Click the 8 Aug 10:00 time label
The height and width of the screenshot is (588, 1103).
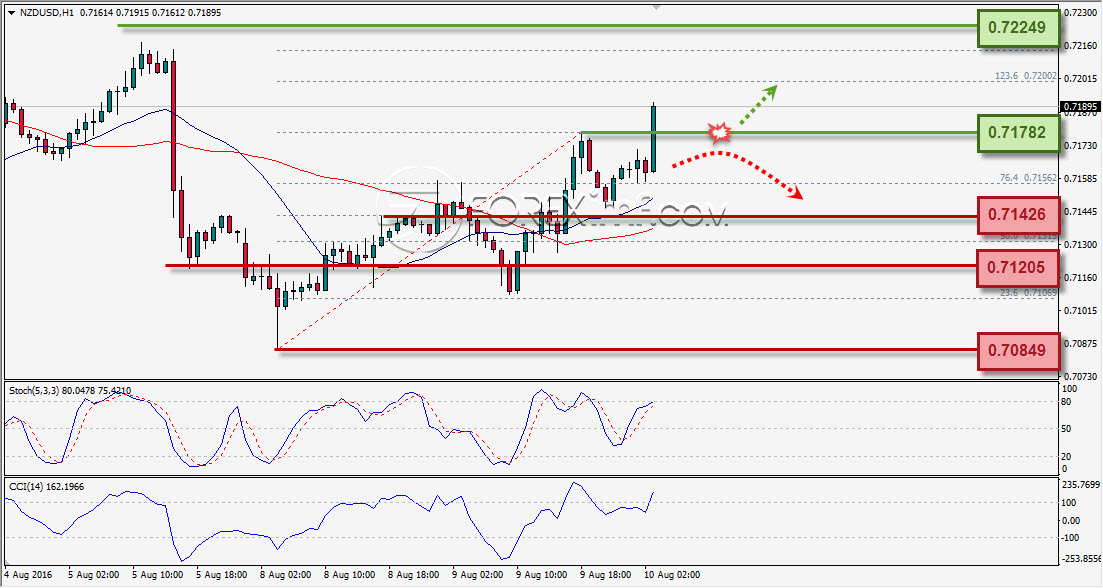click(x=350, y=575)
